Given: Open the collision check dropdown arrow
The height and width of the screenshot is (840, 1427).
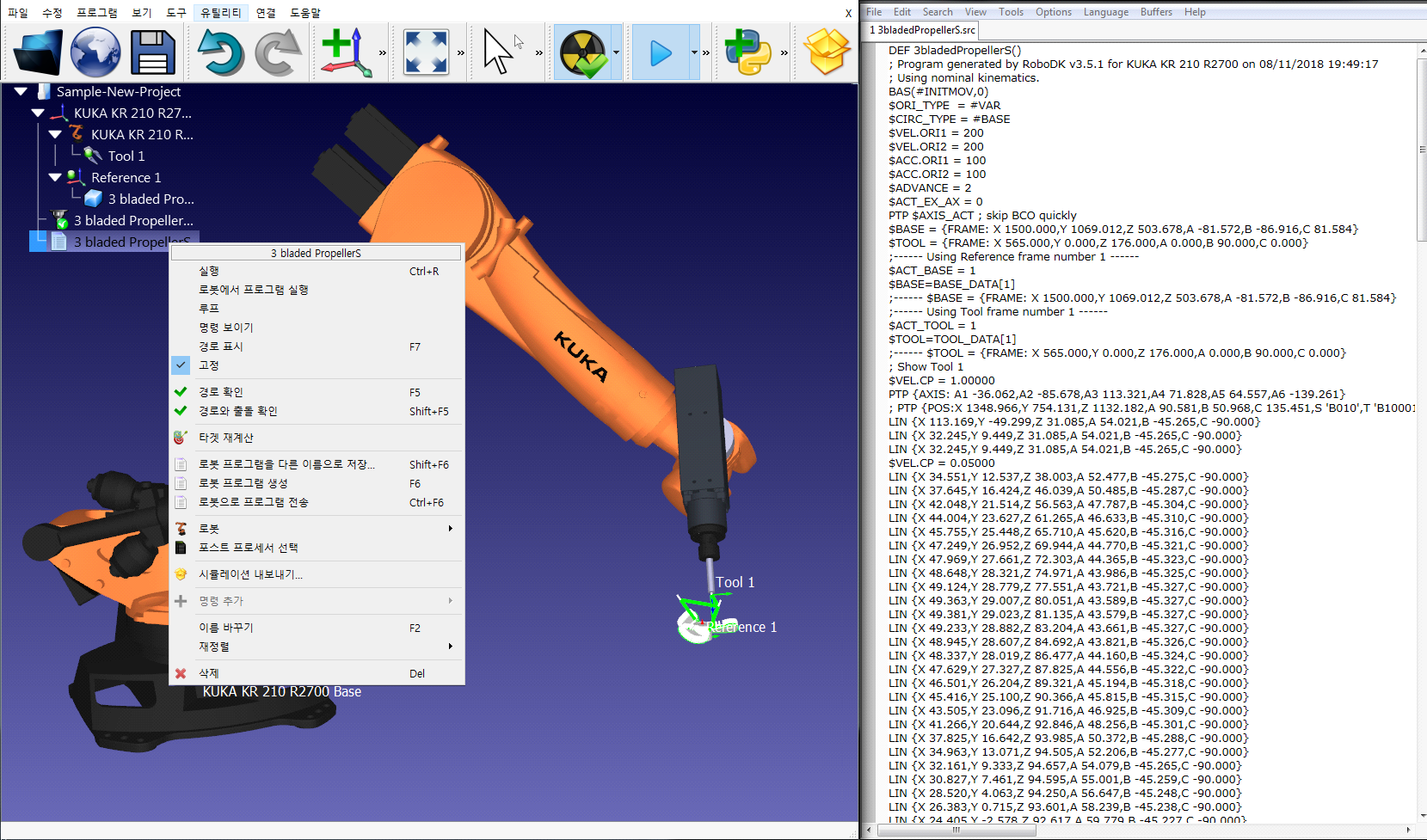Looking at the screenshot, I should [616, 52].
